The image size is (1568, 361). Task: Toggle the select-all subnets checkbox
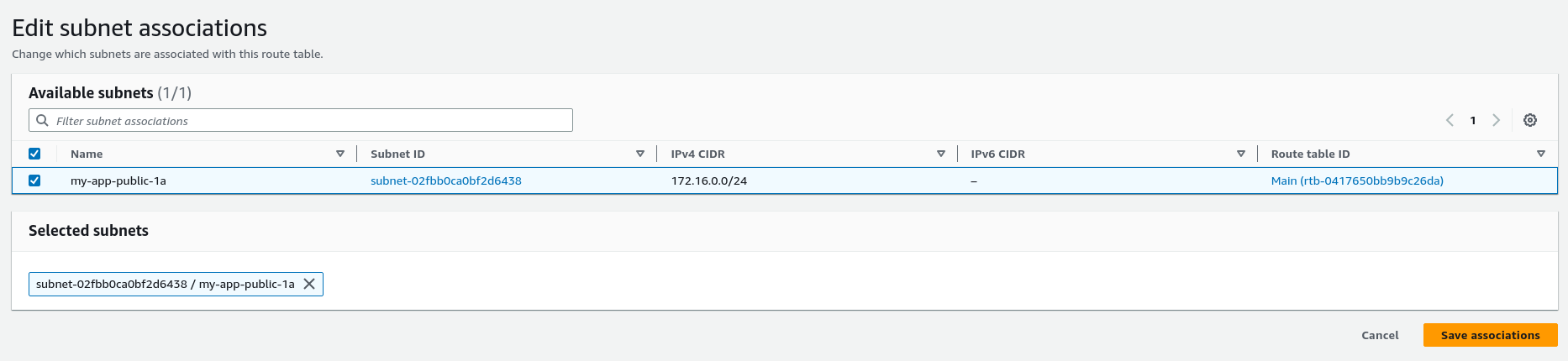point(34,154)
